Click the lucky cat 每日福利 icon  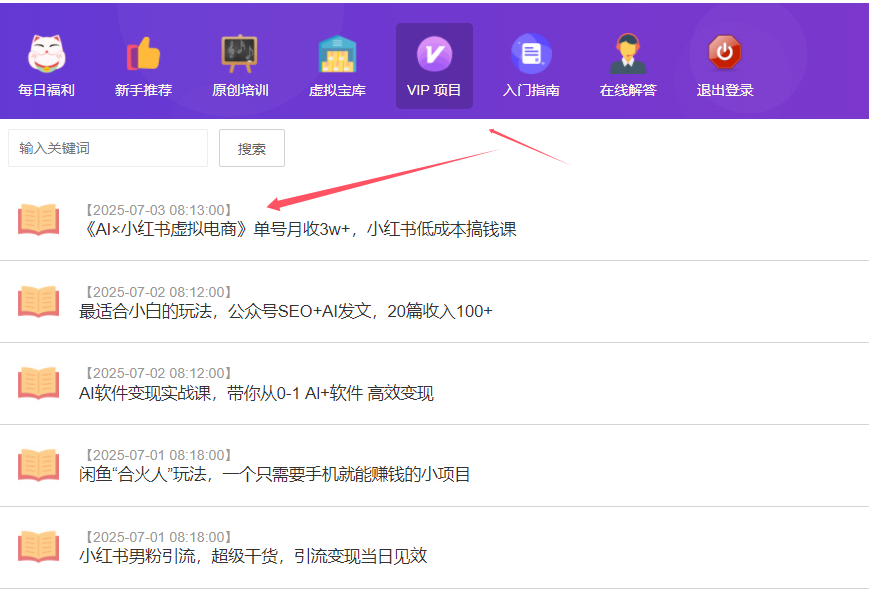47,54
